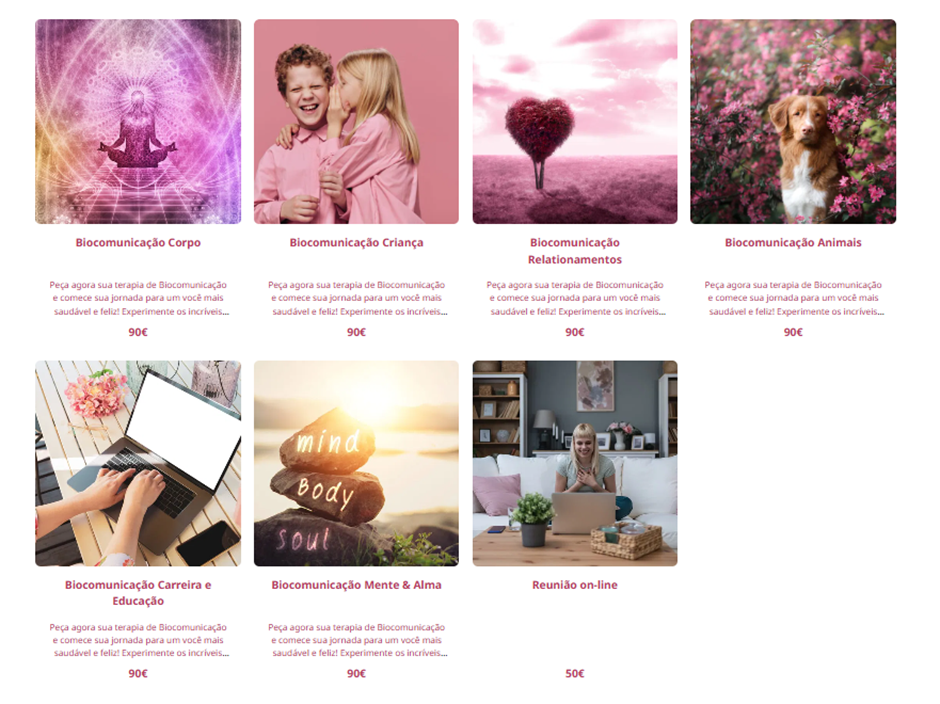Image resolution: width=940 pixels, height=704 pixels.
Task: Open Biocomunicação Relacionamentos product title
Action: [575, 251]
